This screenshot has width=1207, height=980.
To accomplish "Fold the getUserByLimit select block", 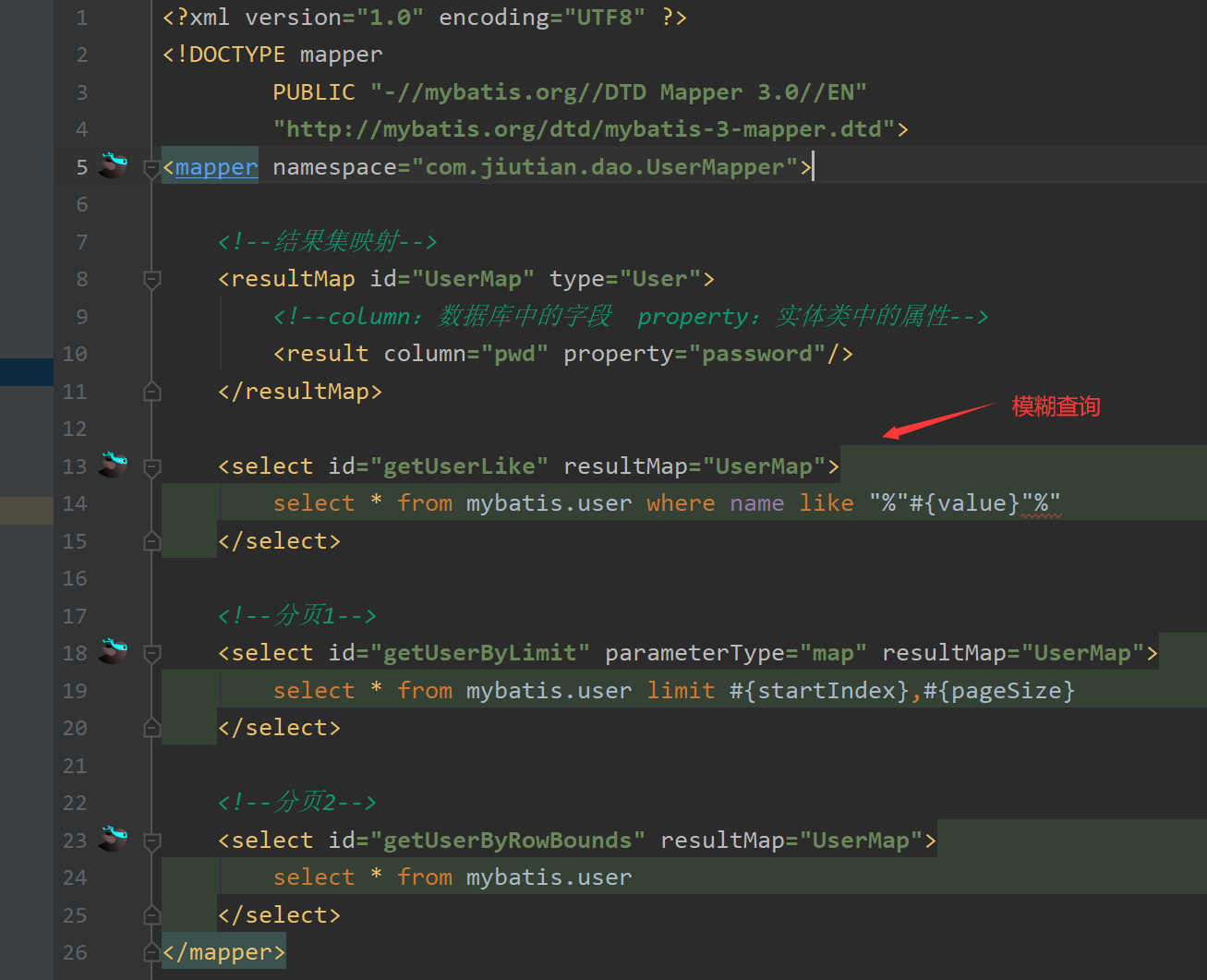I will click(x=152, y=654).
